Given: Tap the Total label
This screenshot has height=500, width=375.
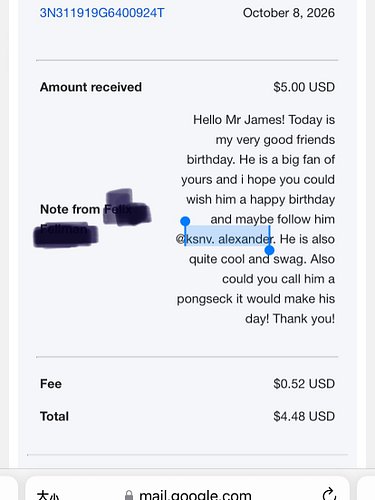Looking at the screenshot, I should click(54, 416).
